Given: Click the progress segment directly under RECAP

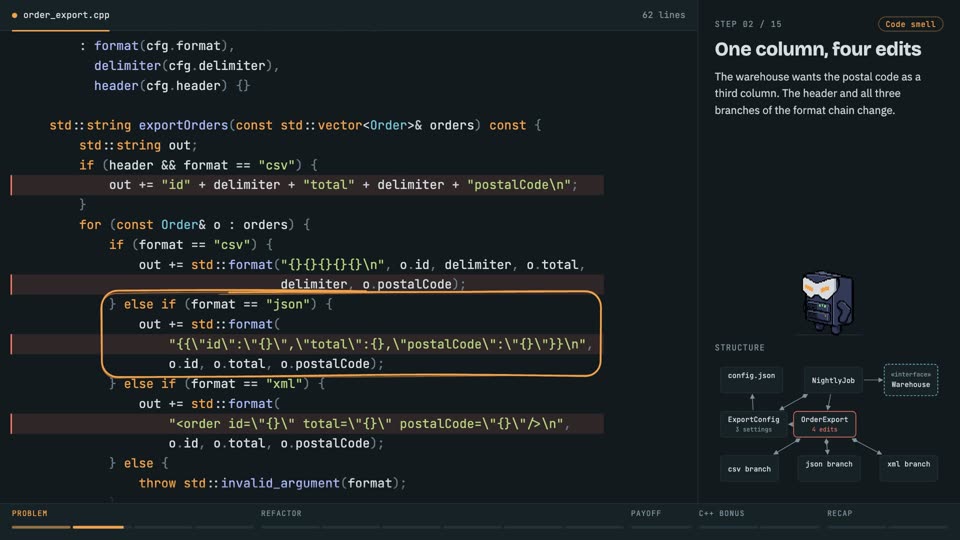Looking at the screenshot, I should (x=856, y=527).
